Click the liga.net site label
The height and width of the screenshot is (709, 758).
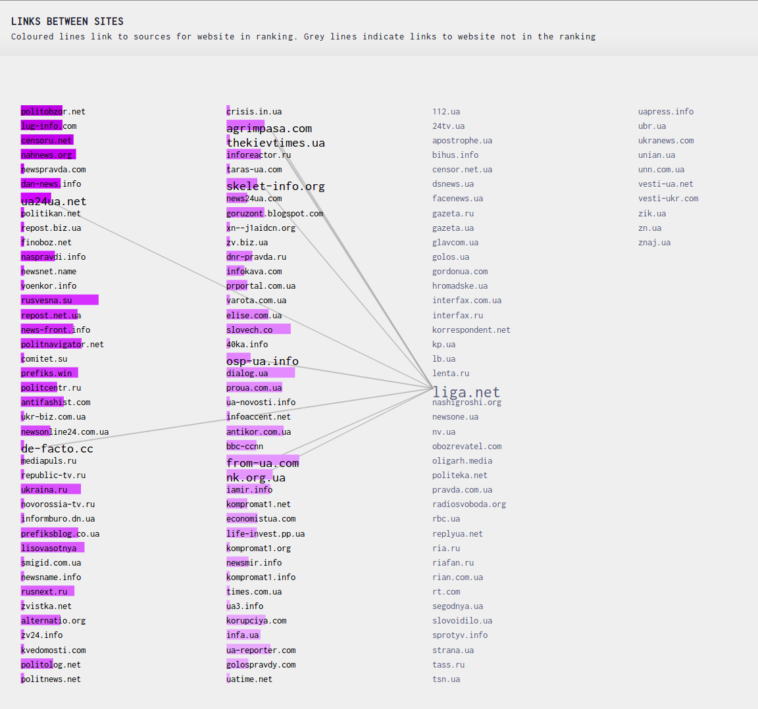point(466,392)
